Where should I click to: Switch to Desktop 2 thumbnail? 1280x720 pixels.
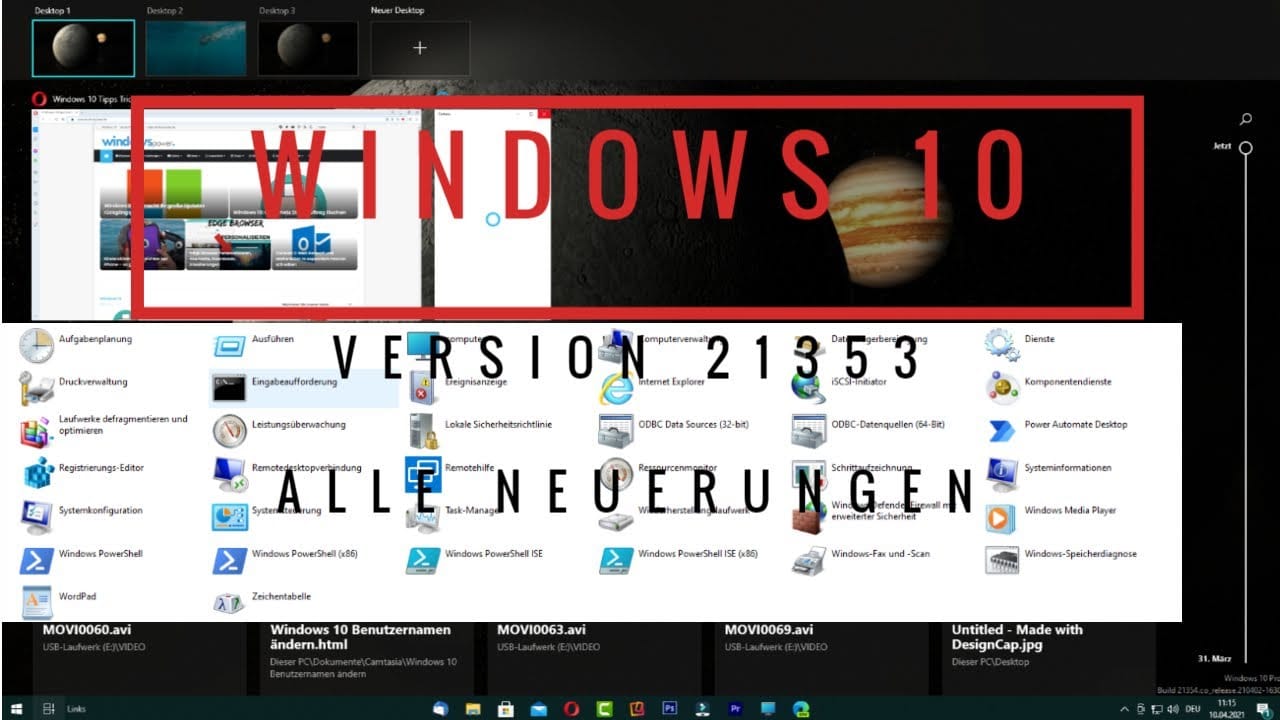196,48
